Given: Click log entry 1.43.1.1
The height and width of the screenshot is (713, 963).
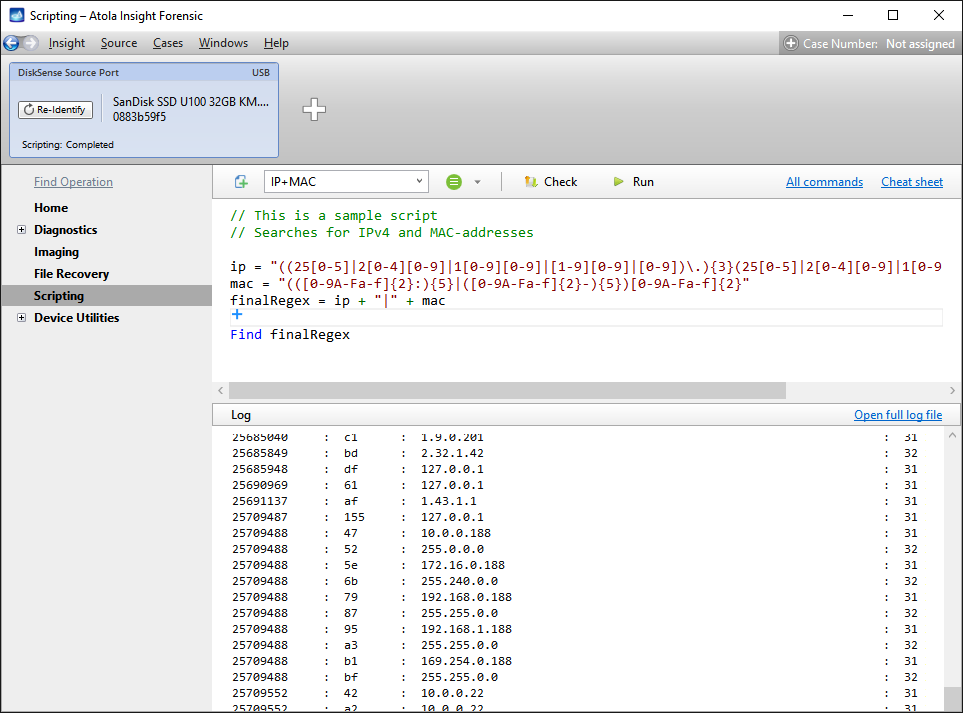Looking at the screenshot, I should [x=448, y=501].
